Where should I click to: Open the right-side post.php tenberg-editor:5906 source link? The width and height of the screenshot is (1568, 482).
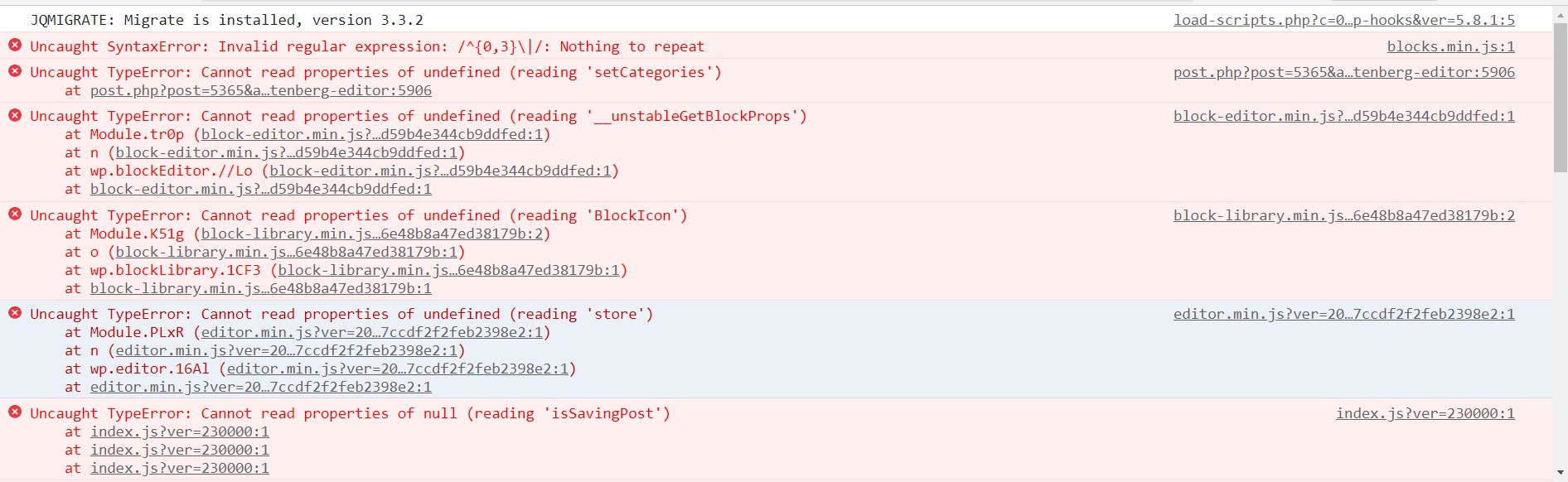point(1343,72)
